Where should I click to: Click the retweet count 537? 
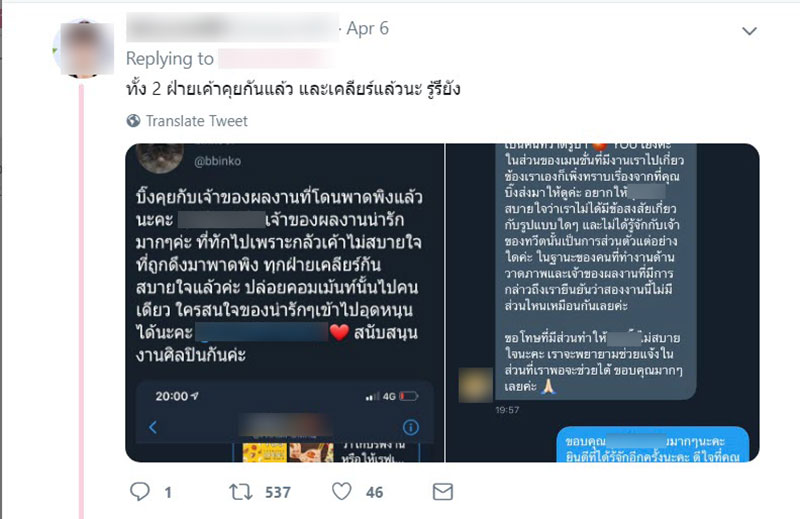[x=278, y=492]
